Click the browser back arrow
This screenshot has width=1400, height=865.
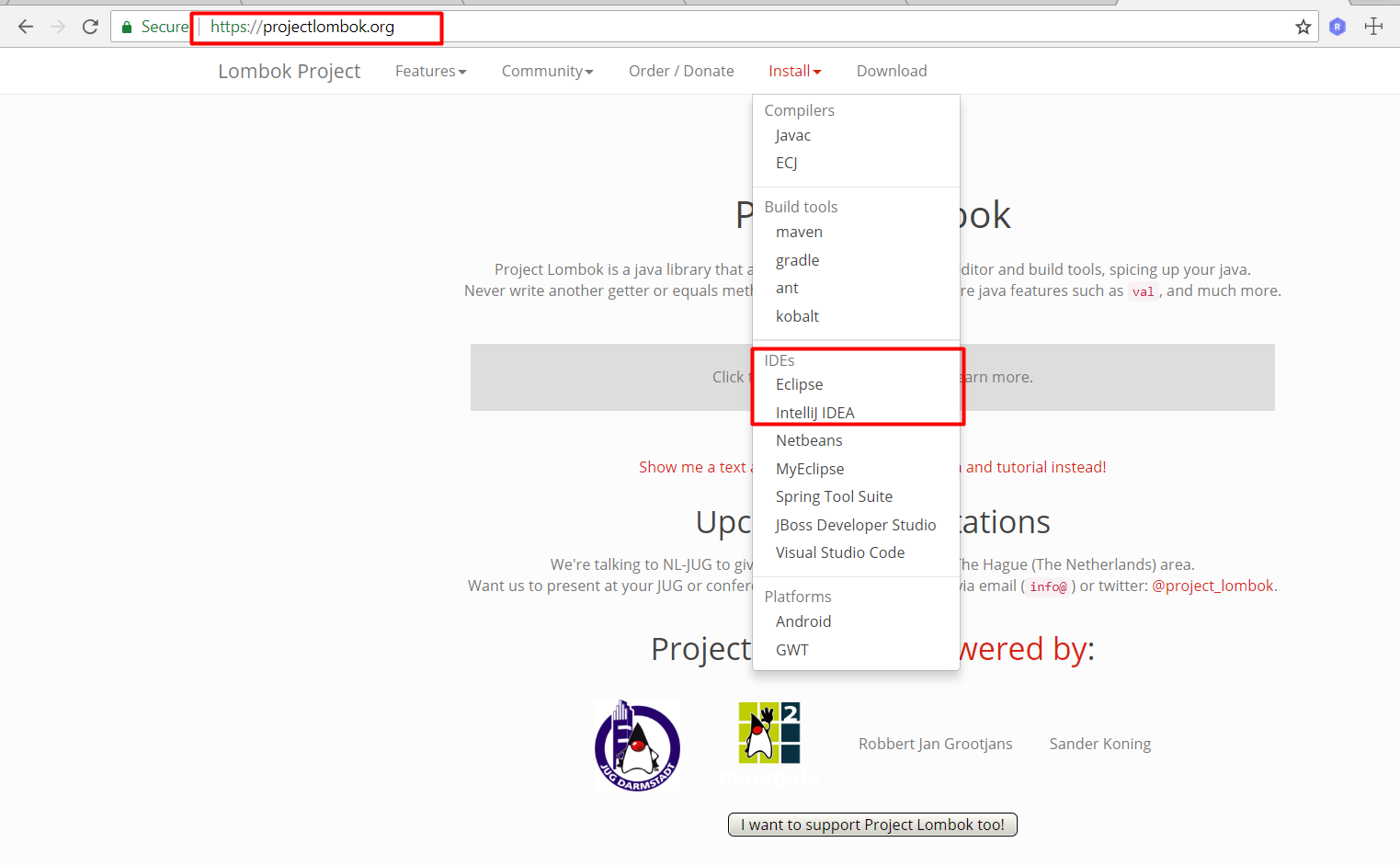pyautogui.click(x=26, y=27)
